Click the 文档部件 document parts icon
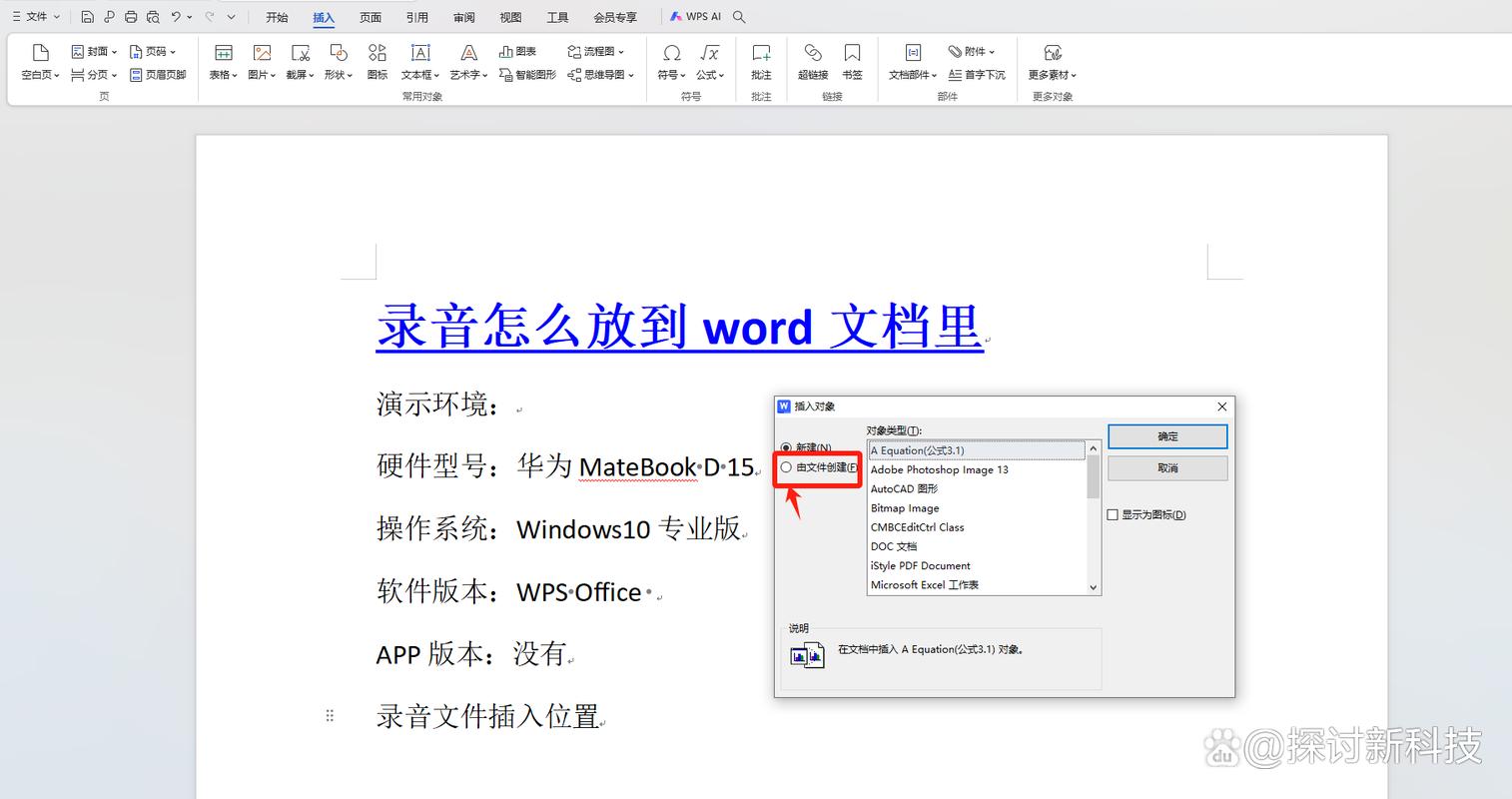1512x799 pixels. coord(913,52)
